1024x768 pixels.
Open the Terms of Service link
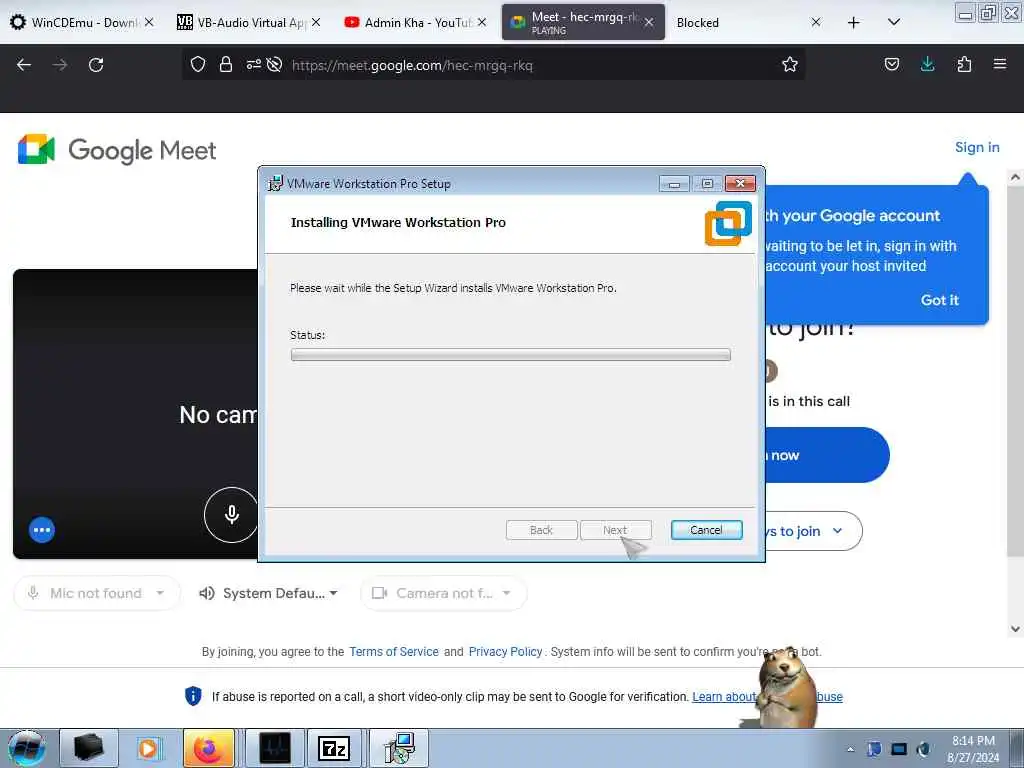click(x=394, y=652)
